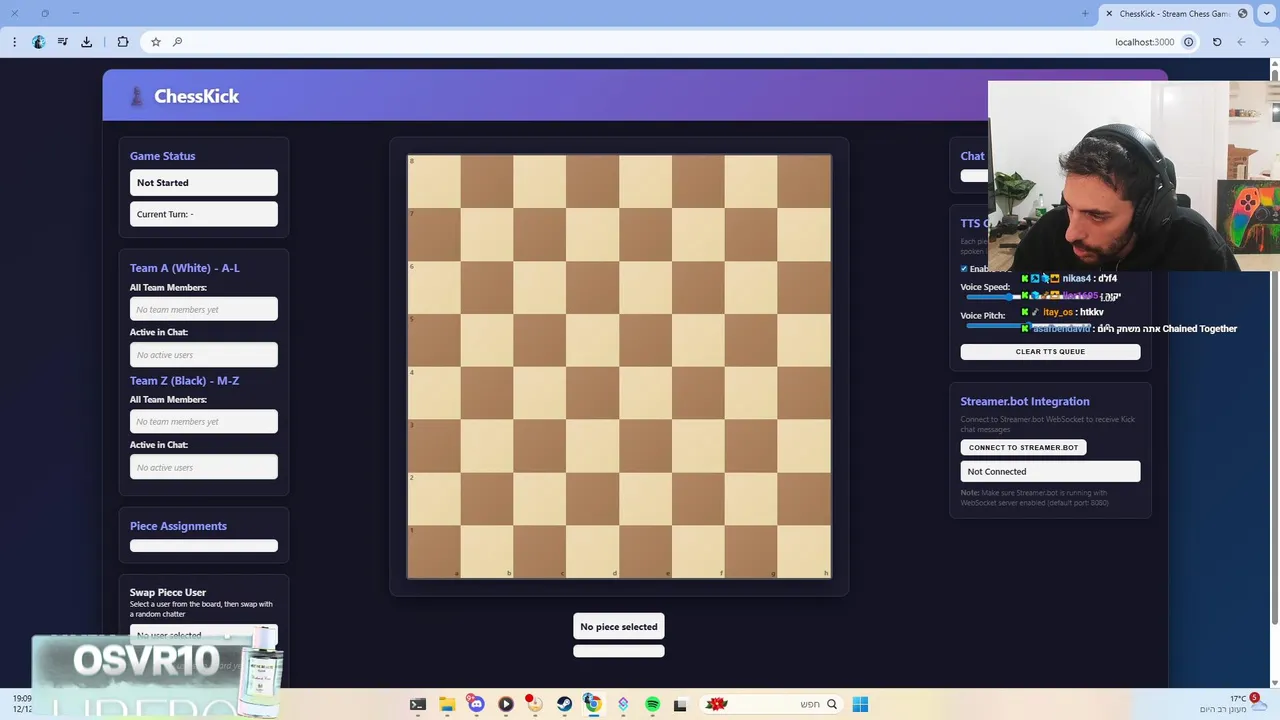Click the left-pointing arrow navigation button

(x=1241, y=42)
